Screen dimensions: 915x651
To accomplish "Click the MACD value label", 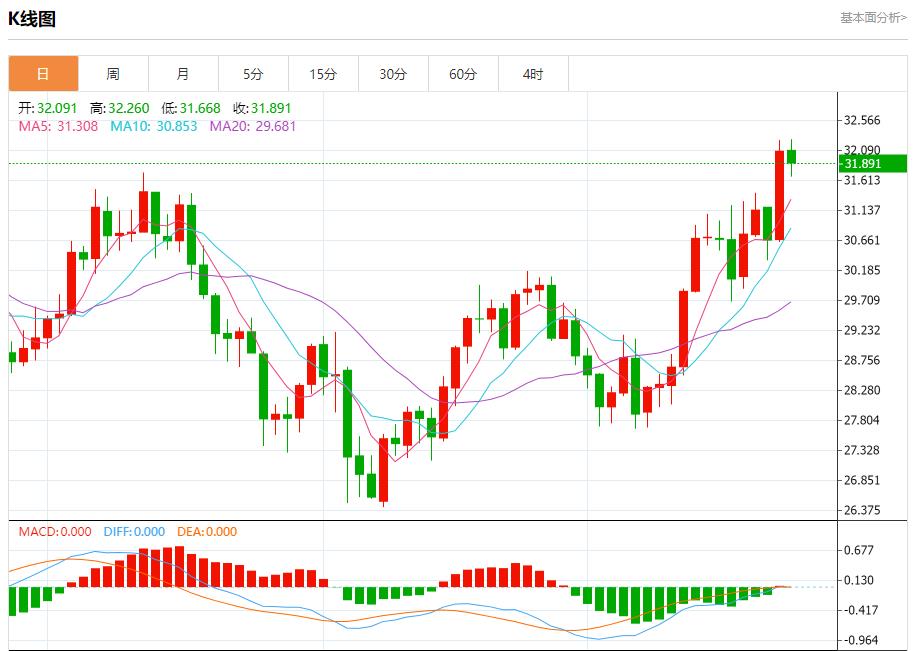I will pyautogui.click(x=55, y=532).
